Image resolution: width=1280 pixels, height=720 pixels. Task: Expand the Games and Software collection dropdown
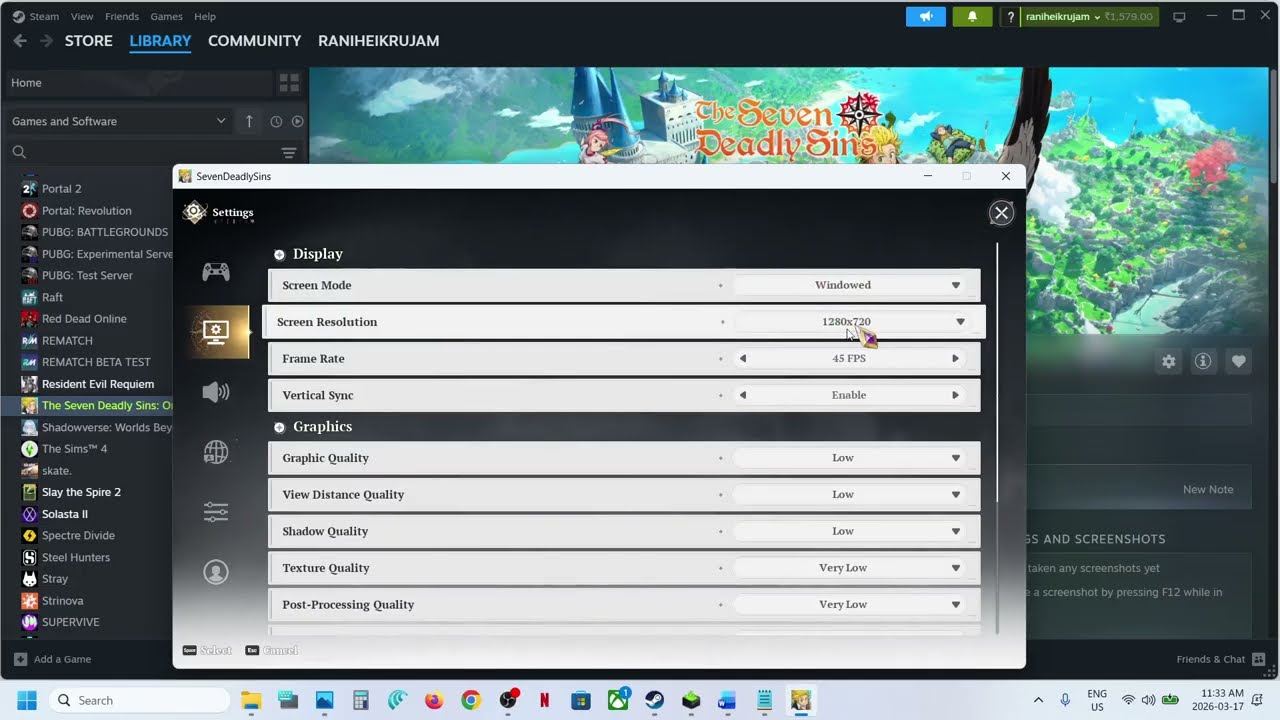click(x=119, y=121)
